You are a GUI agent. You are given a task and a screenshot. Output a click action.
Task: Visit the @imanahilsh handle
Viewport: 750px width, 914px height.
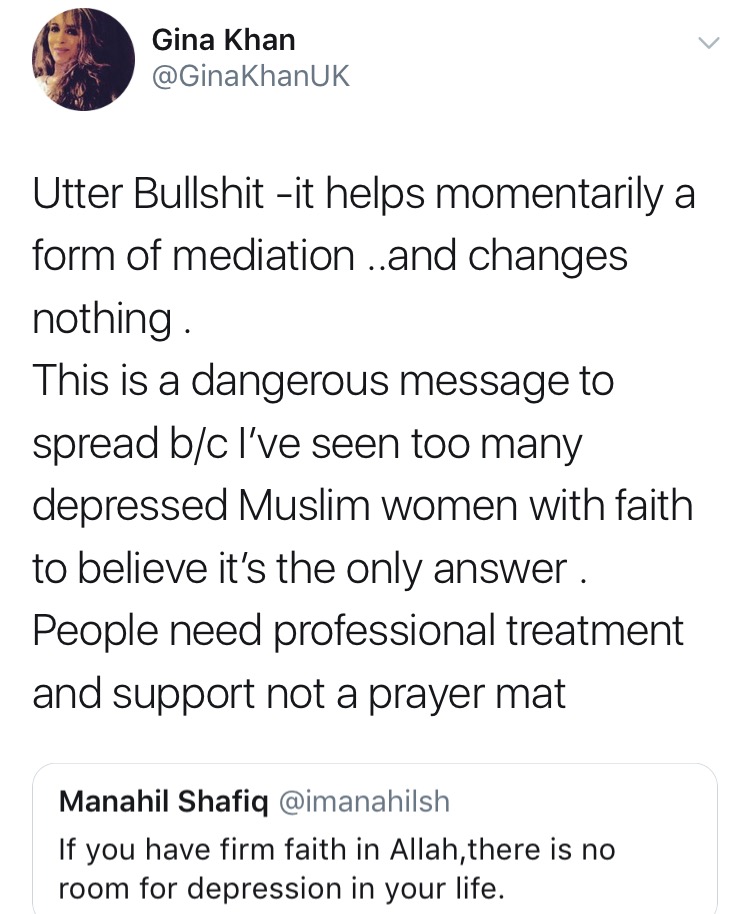pos(365,801)
